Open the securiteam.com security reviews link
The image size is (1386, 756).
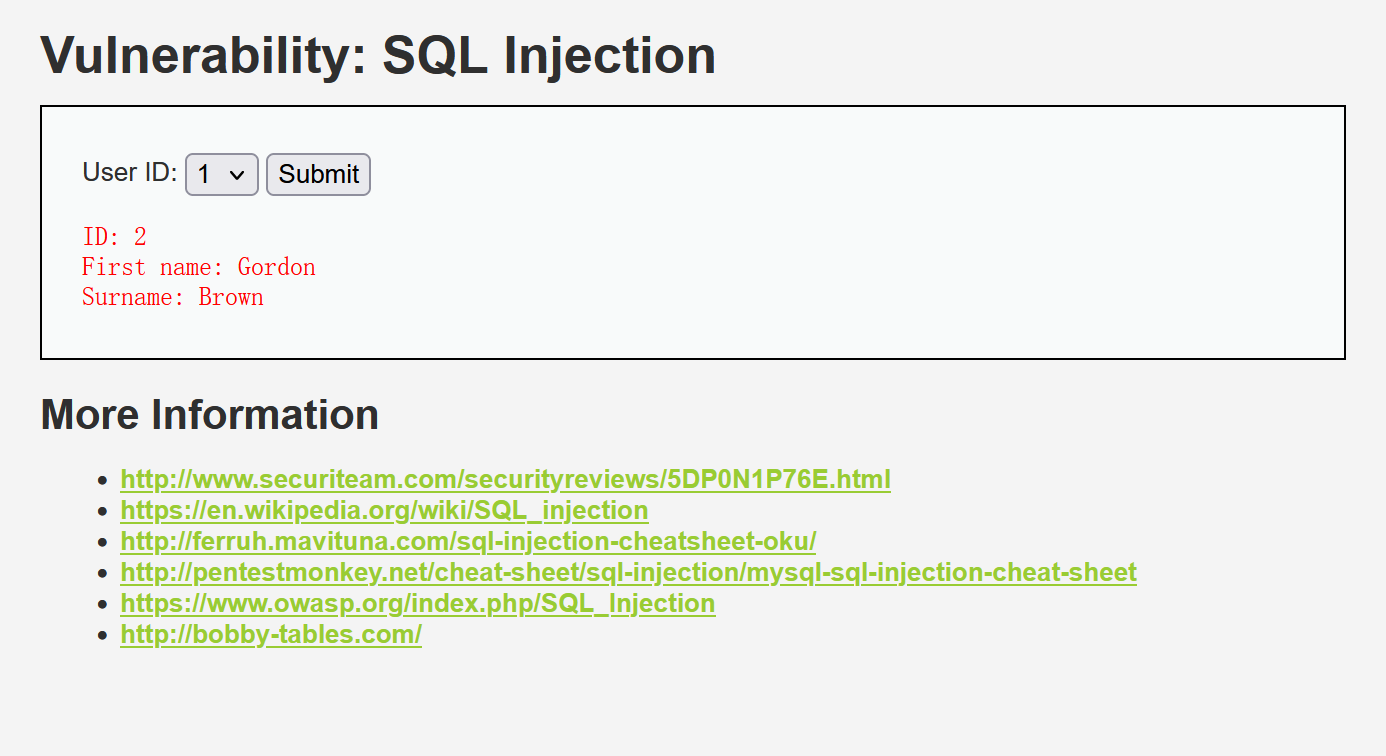point(505,479)
